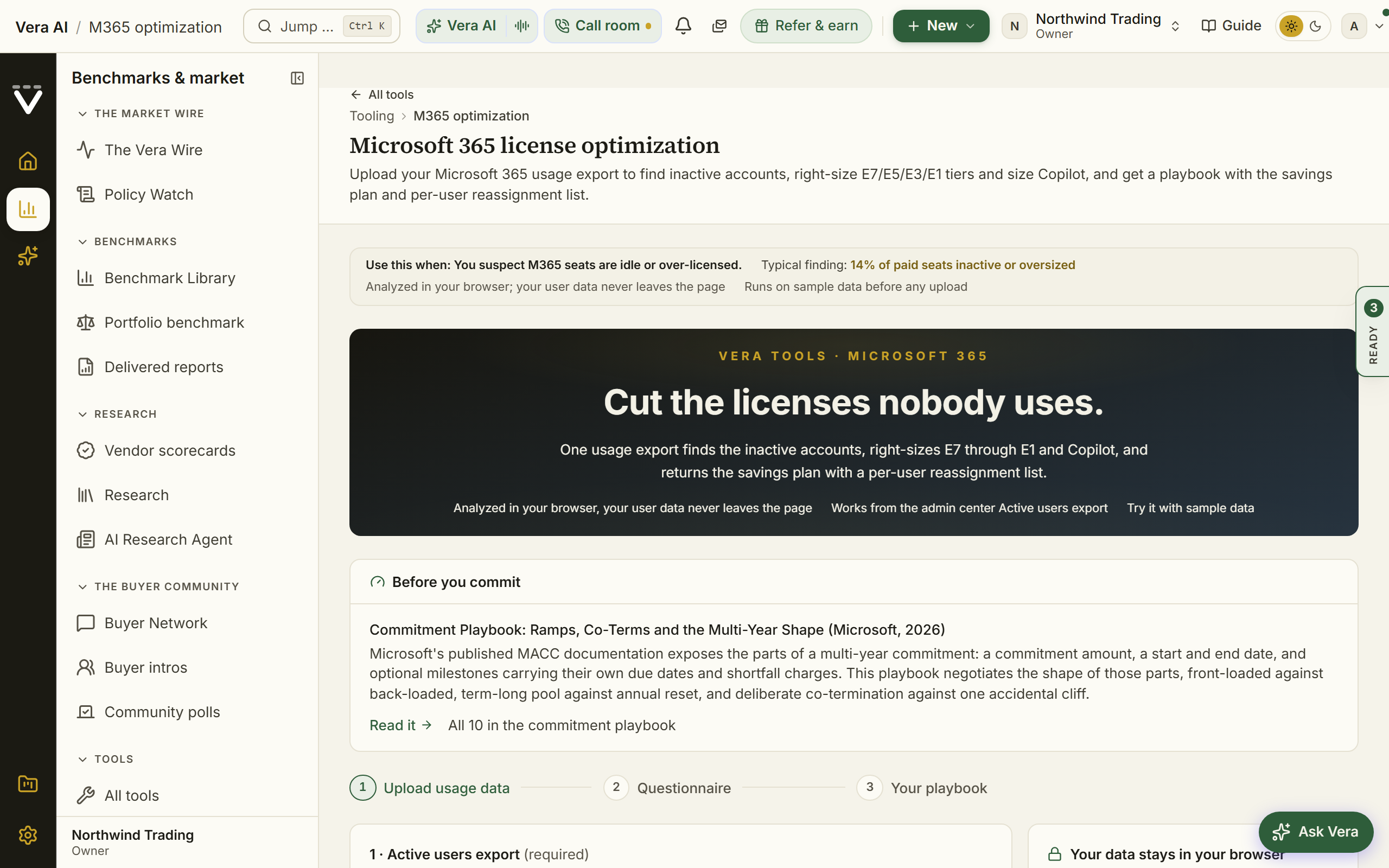The height and width of the screenshot is (868, 1389).
Task: Click Vera AI breadcrumb in header
Action: [41, 27]
